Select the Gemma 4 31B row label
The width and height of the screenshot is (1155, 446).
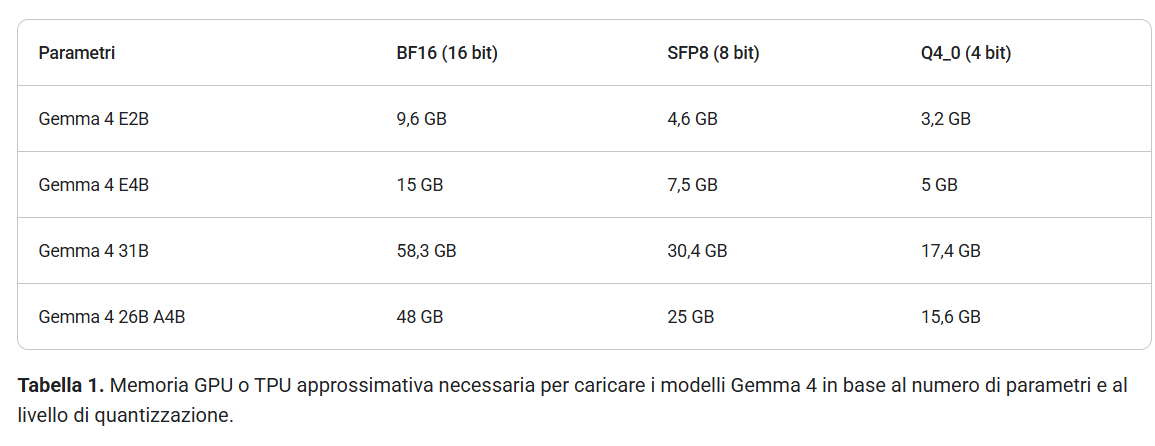point(94,251)
